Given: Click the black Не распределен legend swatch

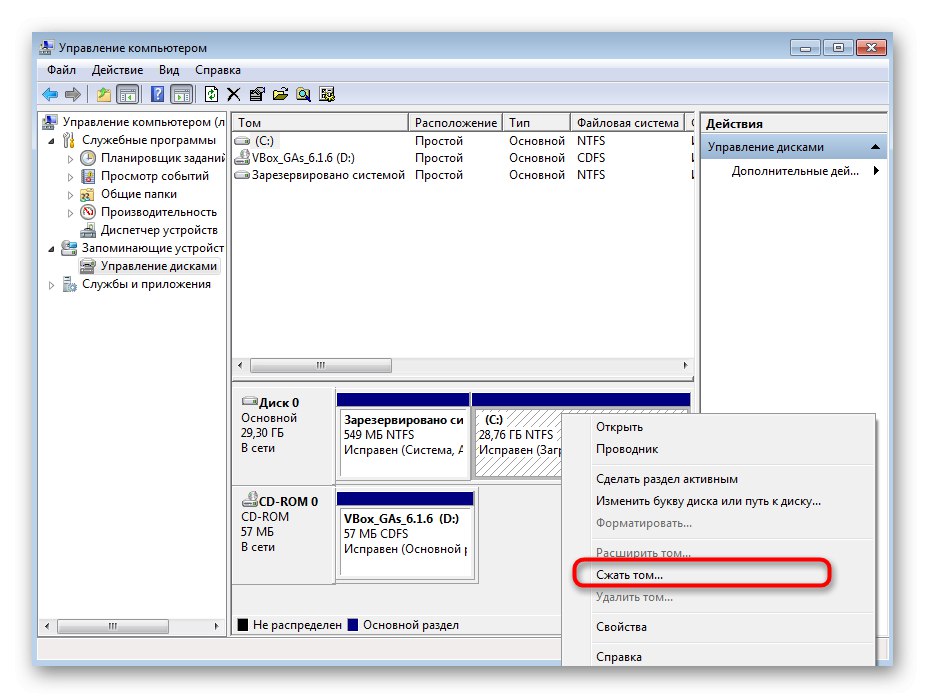Looking at the screenshot, I should (242, 625).
